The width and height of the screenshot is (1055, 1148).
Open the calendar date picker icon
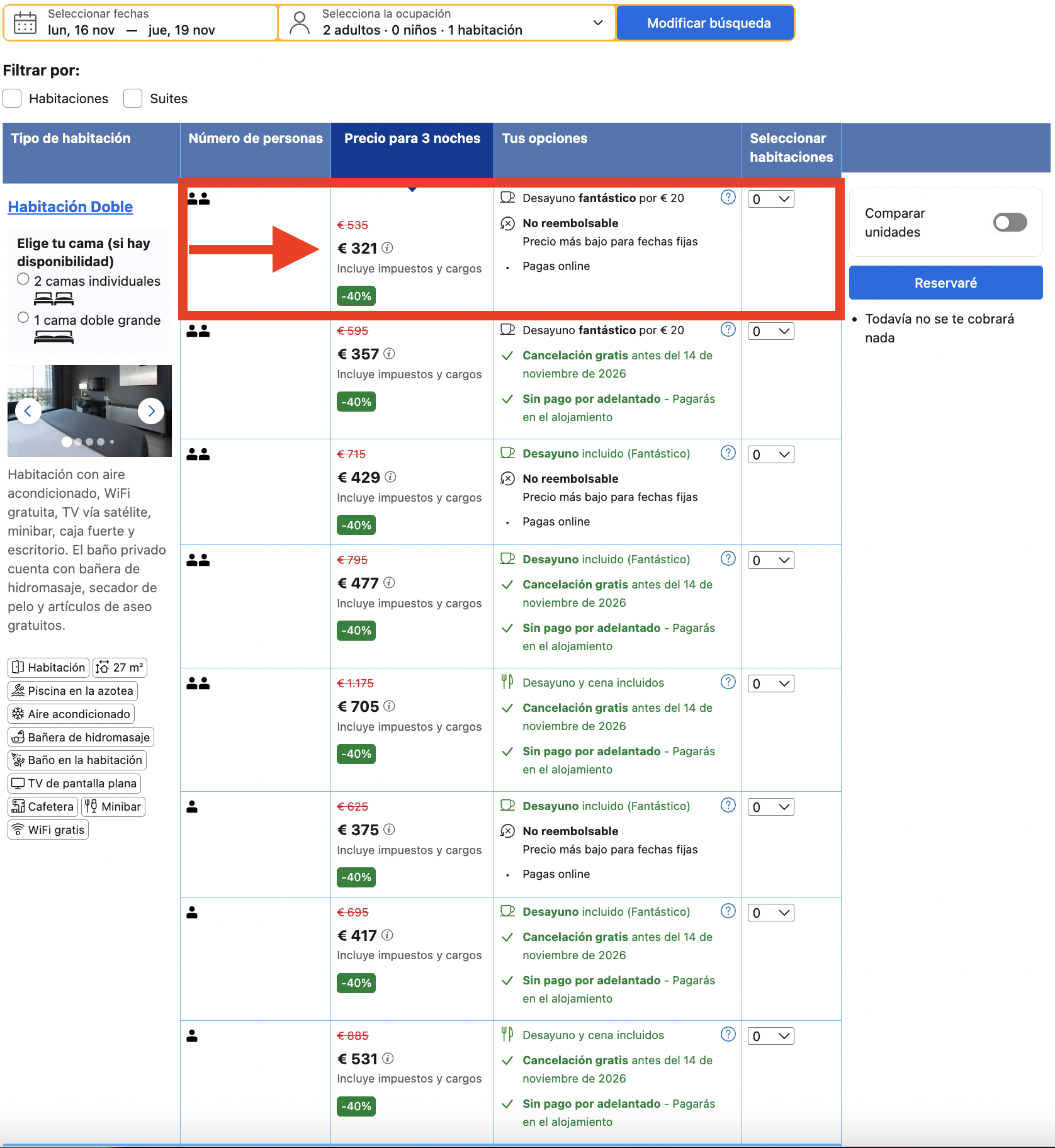point(25,23)
